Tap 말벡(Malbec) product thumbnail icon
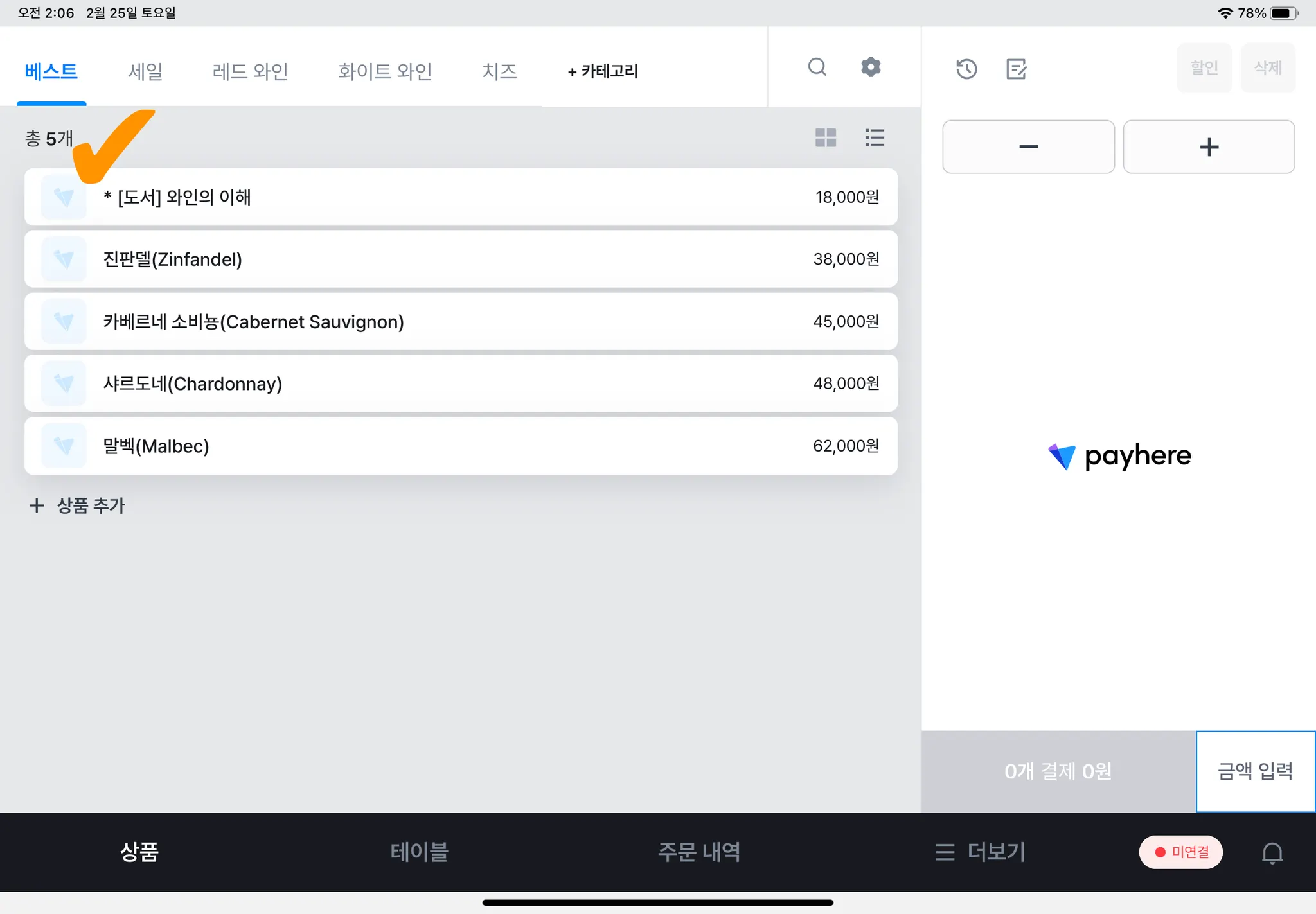Screen dimensions: 1316x914 pos(64,445)
